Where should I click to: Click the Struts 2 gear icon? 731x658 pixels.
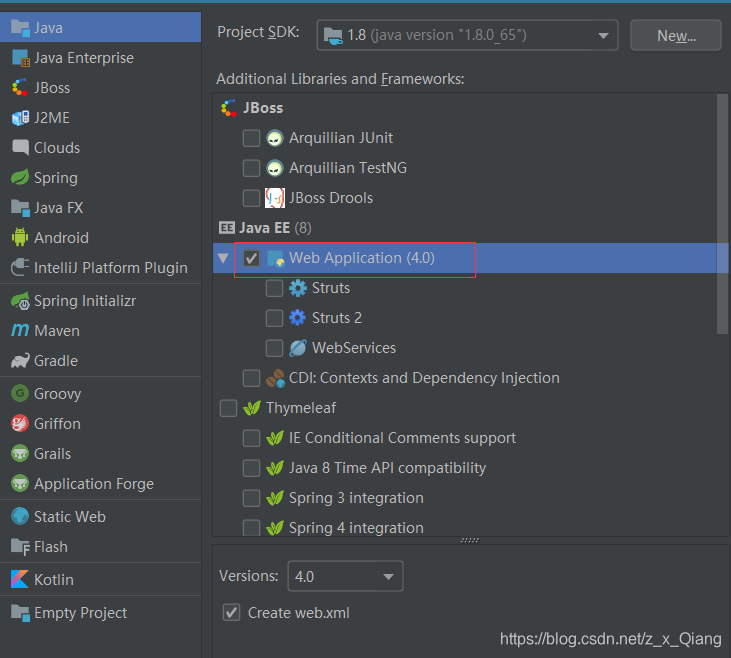point(297,318)
